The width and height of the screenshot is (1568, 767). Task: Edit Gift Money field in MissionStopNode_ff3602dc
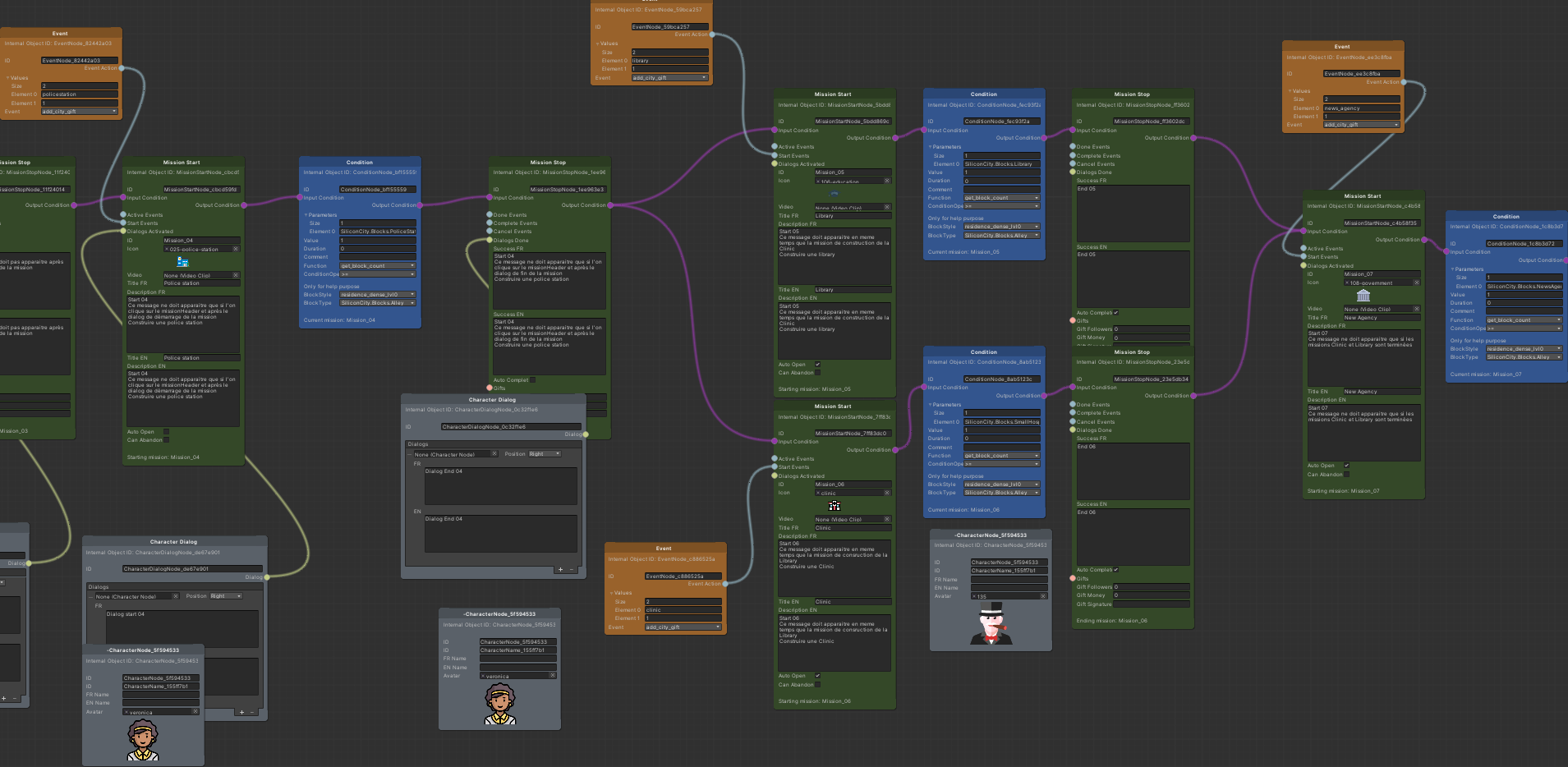(1152, 338)
